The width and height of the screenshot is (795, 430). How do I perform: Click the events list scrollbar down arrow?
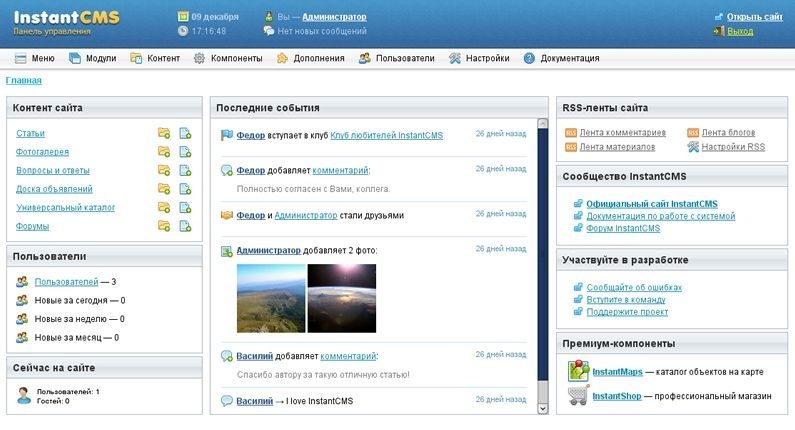click(x=543, y=408)
